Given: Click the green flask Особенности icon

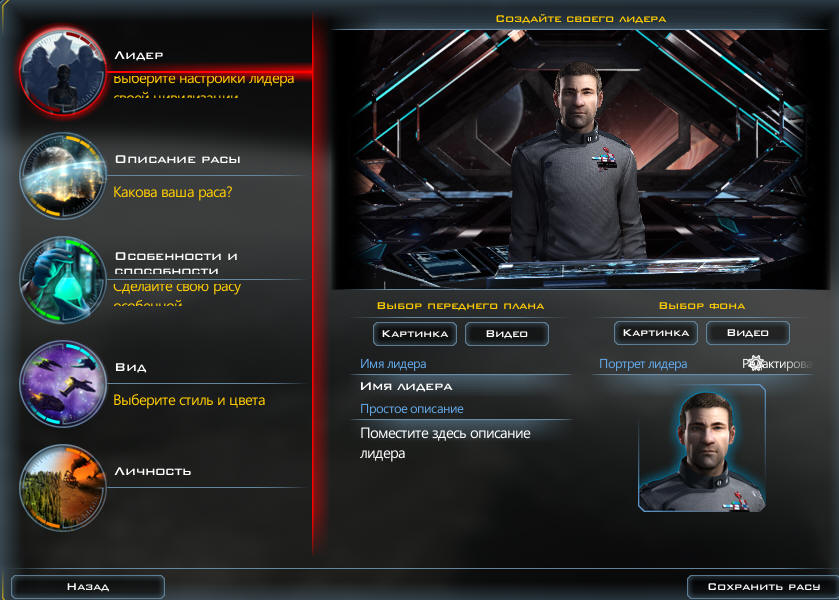Looking at the screenshot, I should (x=63, y=279).
